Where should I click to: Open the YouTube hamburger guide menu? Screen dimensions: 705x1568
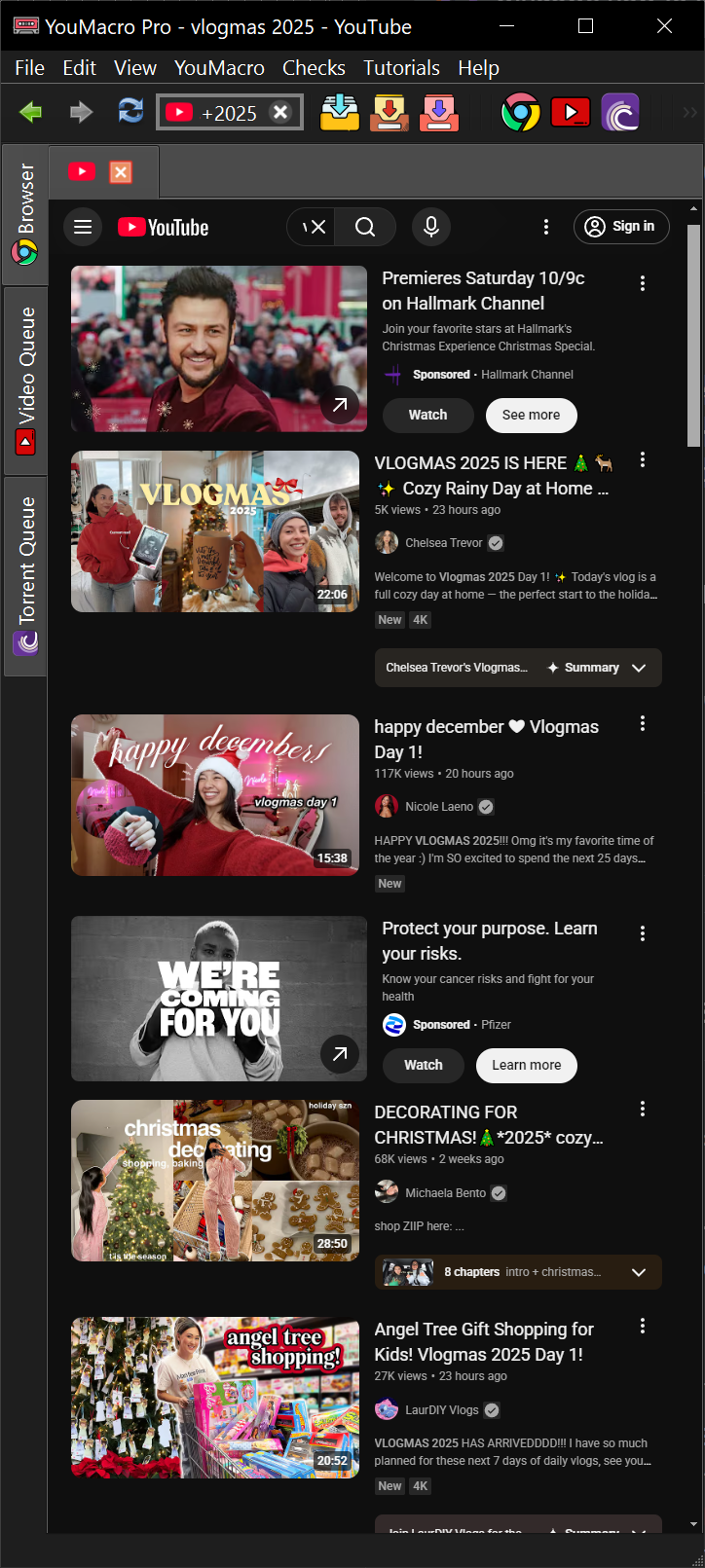(83, 227)
